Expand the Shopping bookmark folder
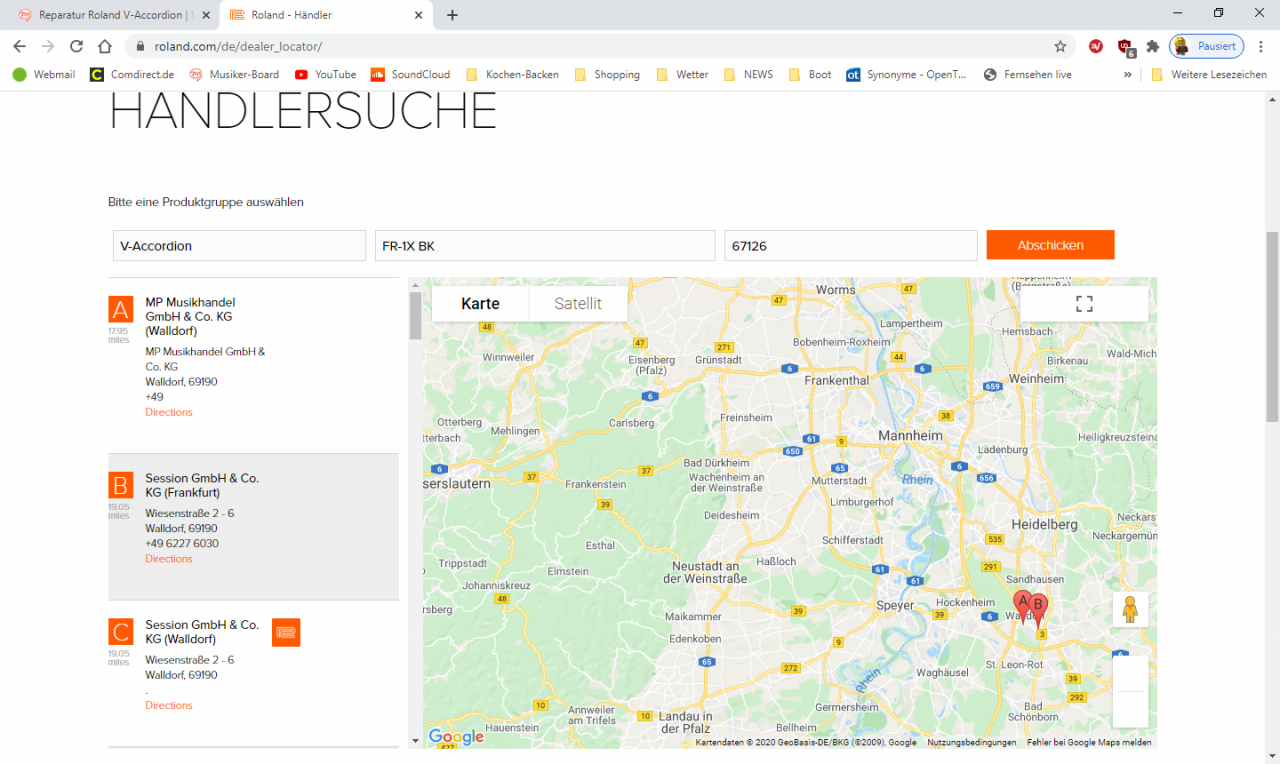The image size is (1280, 764). pos(607,74)
